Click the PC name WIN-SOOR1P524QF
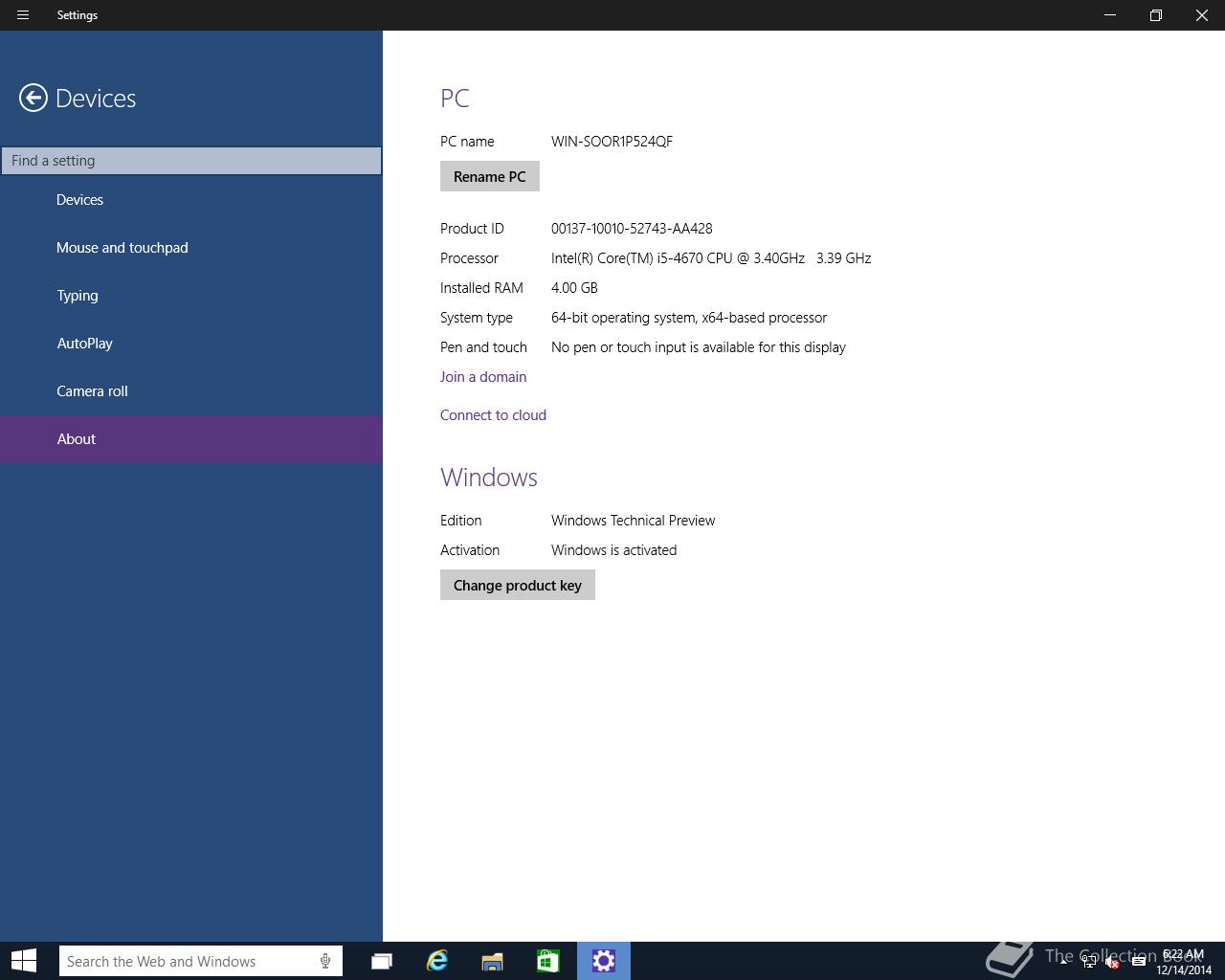Image resolution: width=1225 pixels, height=980 pixels. 612,142
